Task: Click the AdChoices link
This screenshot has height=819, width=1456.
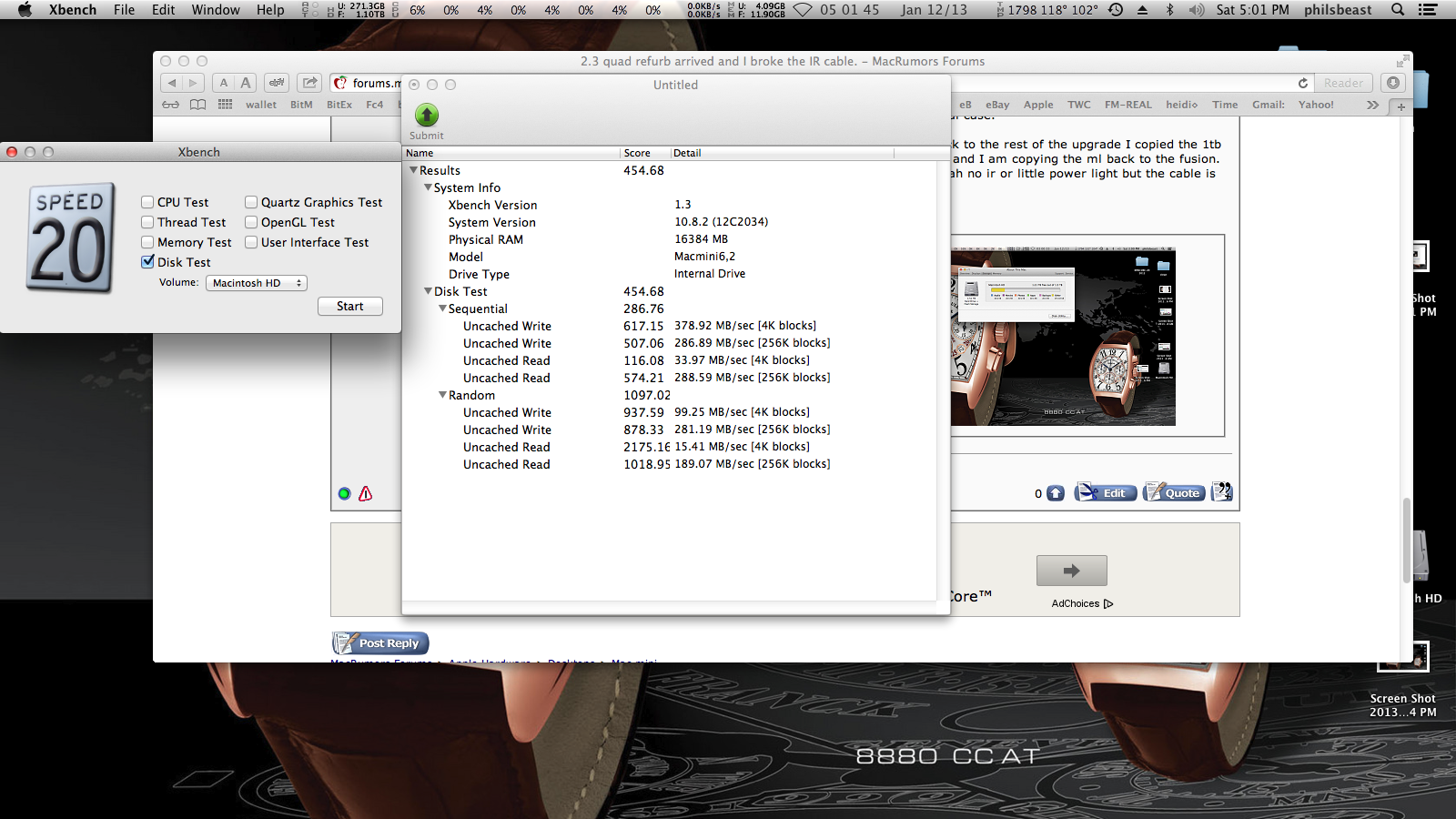Action: [x=1082, y=603]
